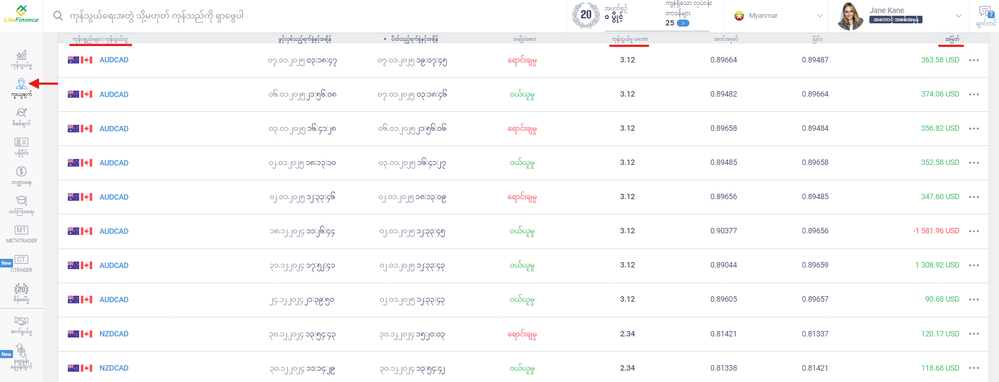
Task: Click the profit value 90.68 USD
Action: point(942,300)
